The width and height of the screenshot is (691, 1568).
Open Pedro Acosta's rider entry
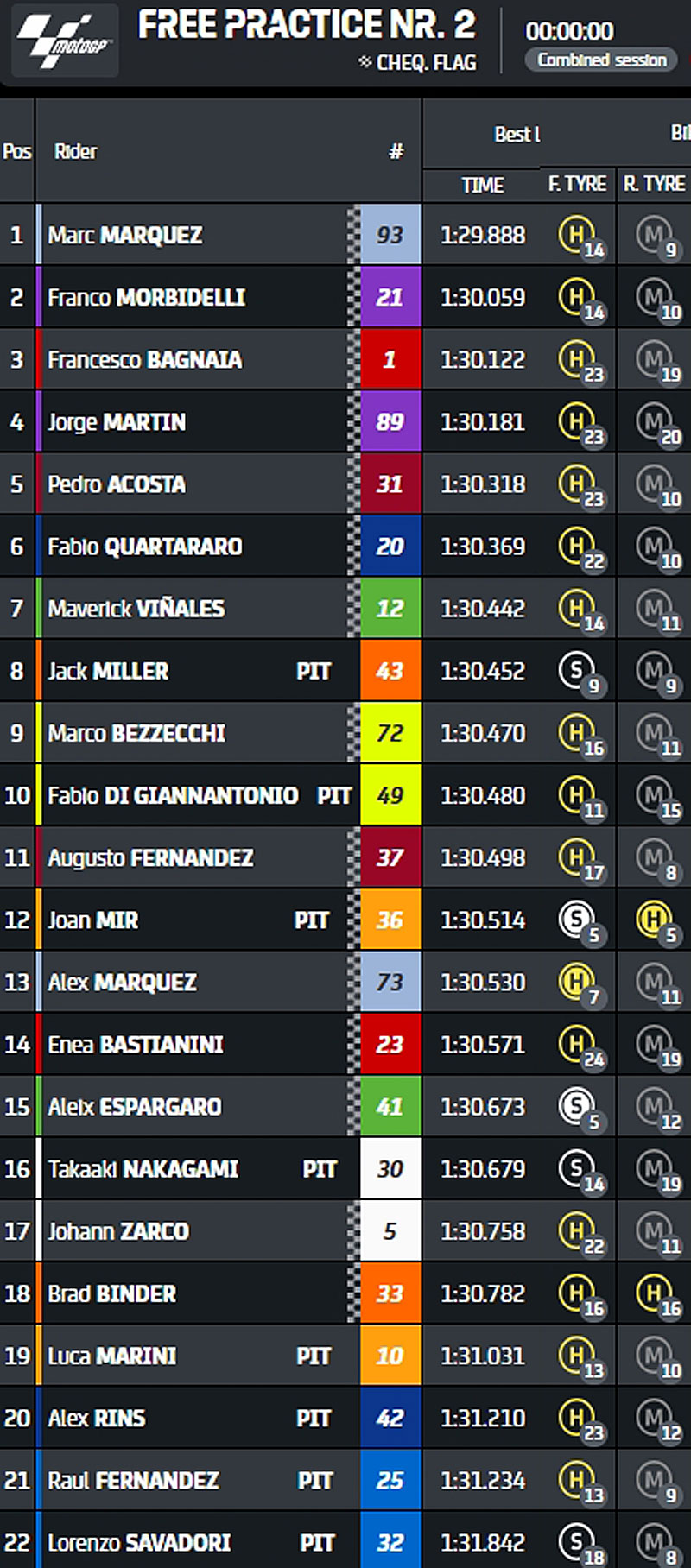tap(117, 484)
